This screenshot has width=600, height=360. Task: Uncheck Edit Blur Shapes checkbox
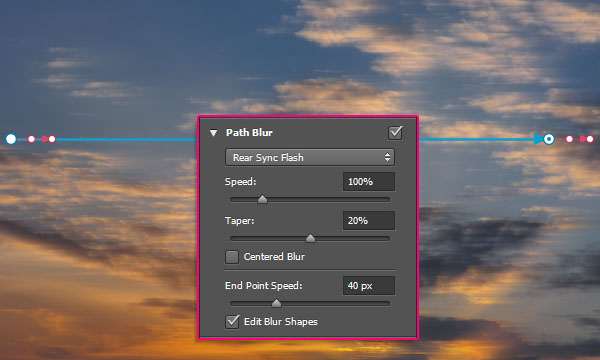point(232,322)
